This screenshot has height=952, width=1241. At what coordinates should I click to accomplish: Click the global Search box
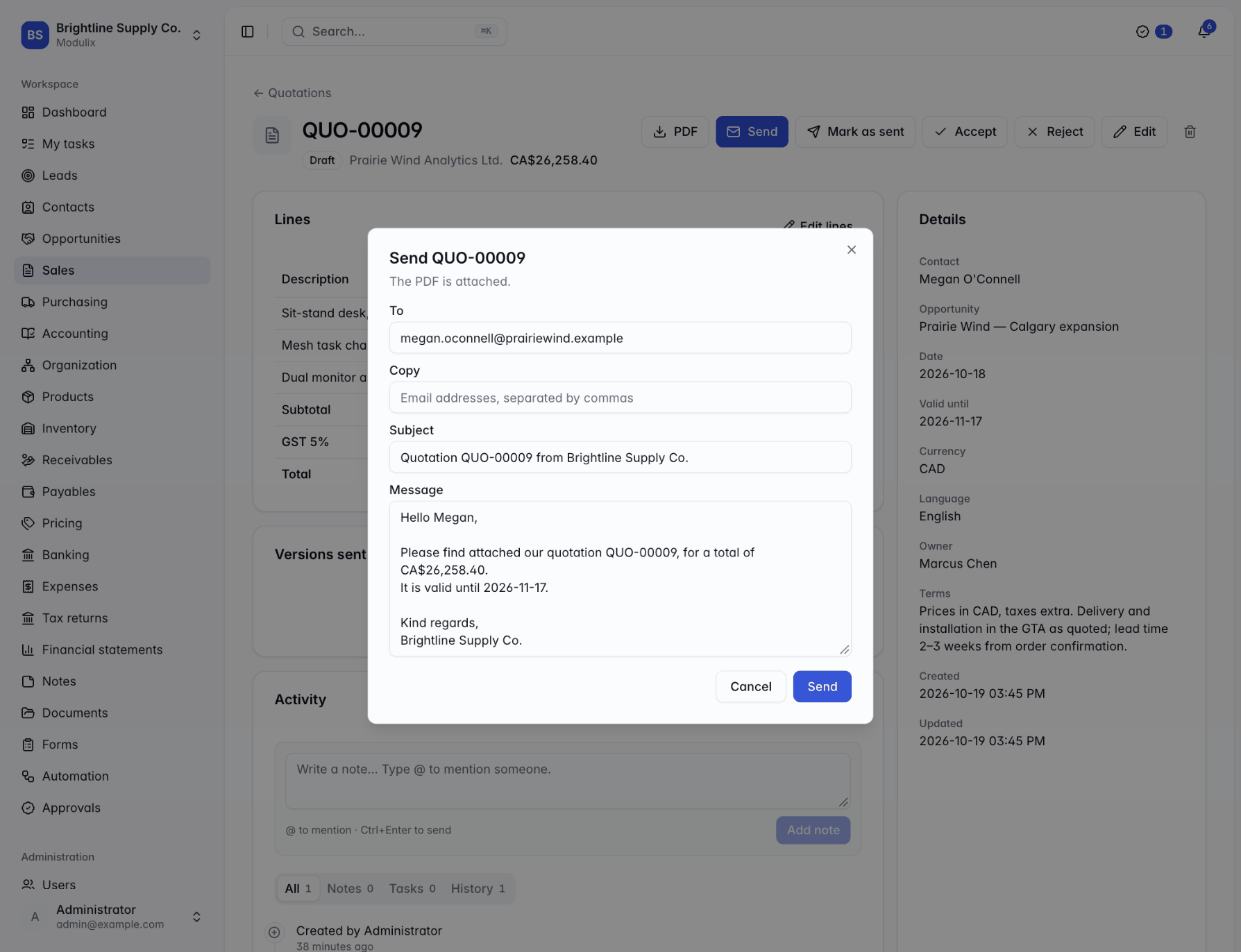click(394, 32)
